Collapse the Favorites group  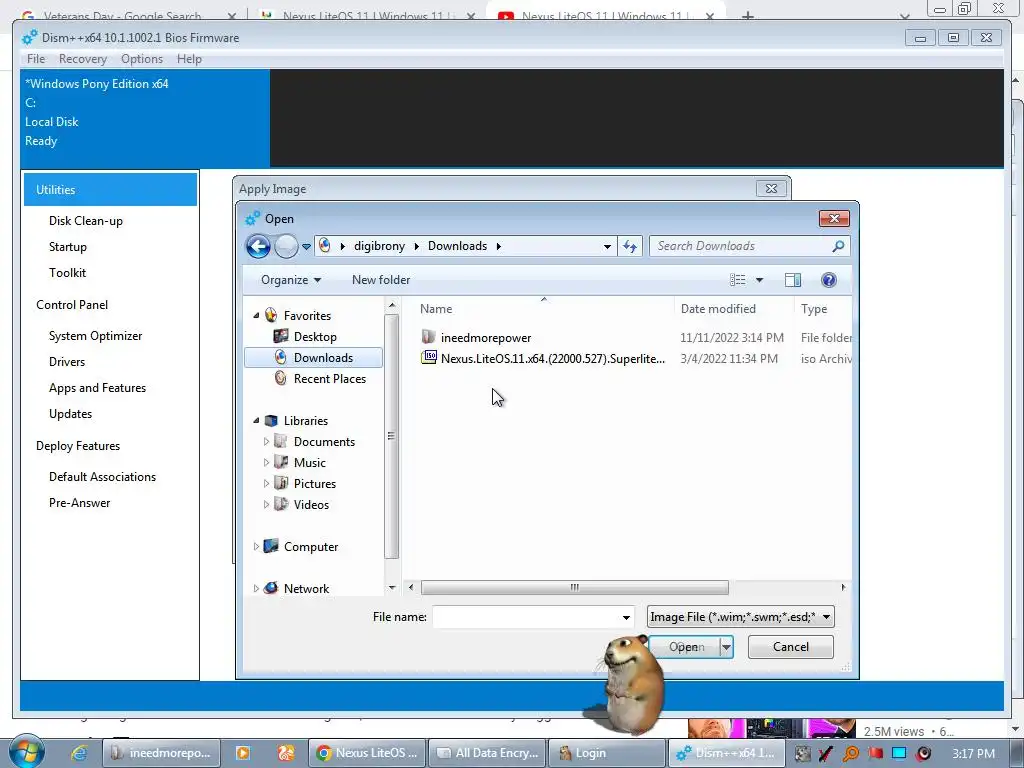pos(256,315)
